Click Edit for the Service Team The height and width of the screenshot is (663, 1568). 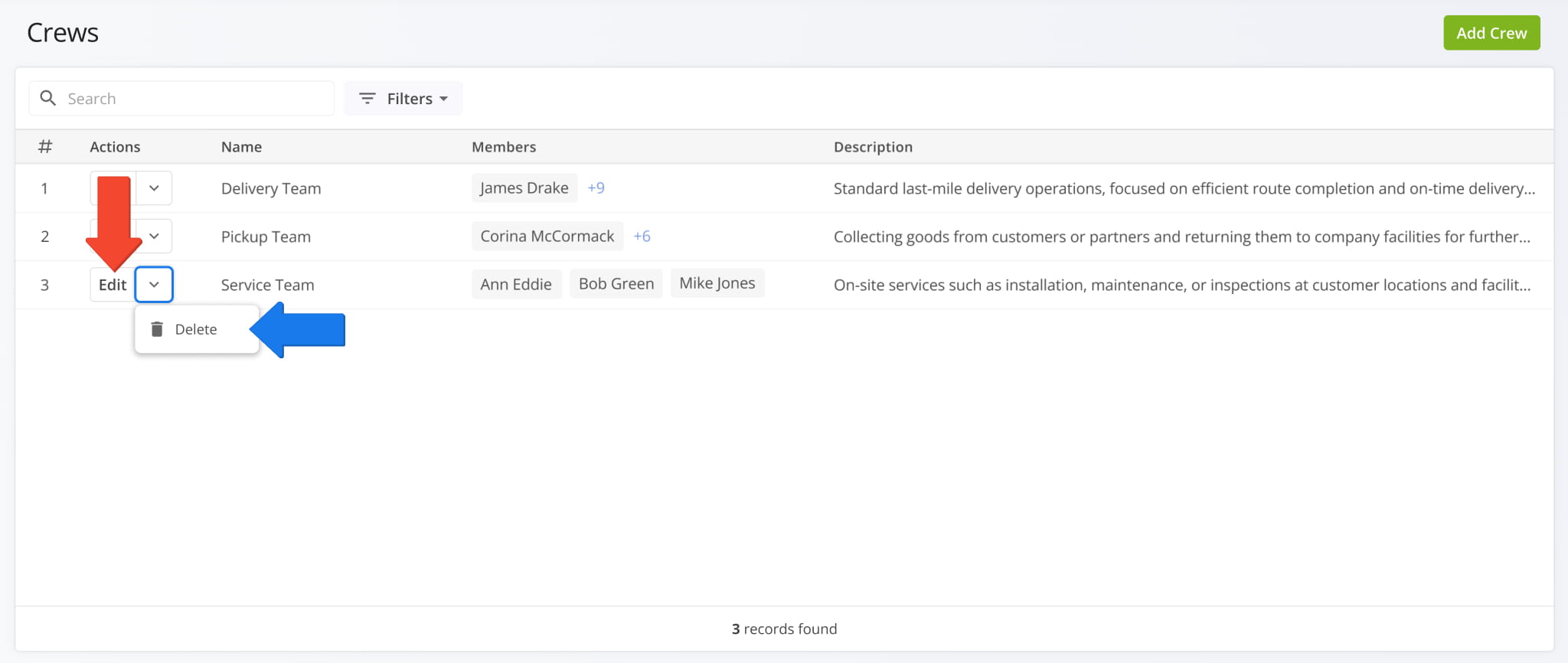point(113,285)
